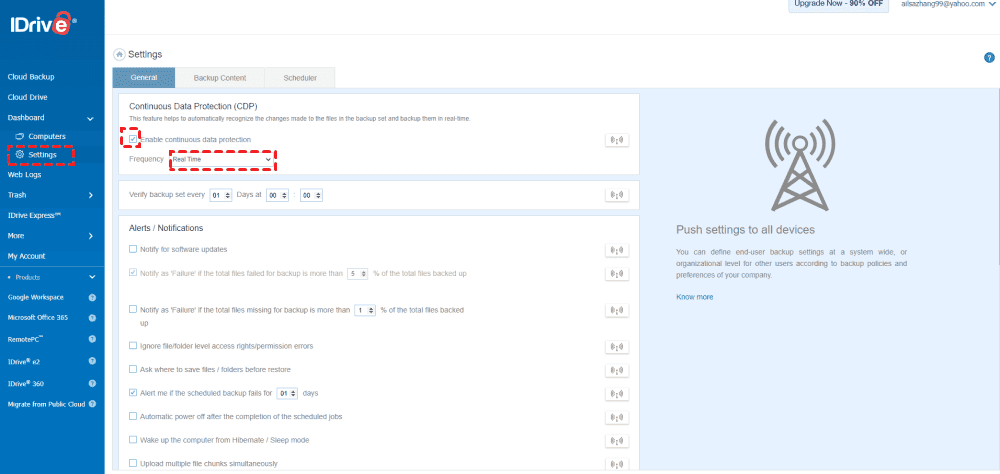1000x474 pixels.
Task: Switch to the Backup Content tab
Action: (220, 78)
